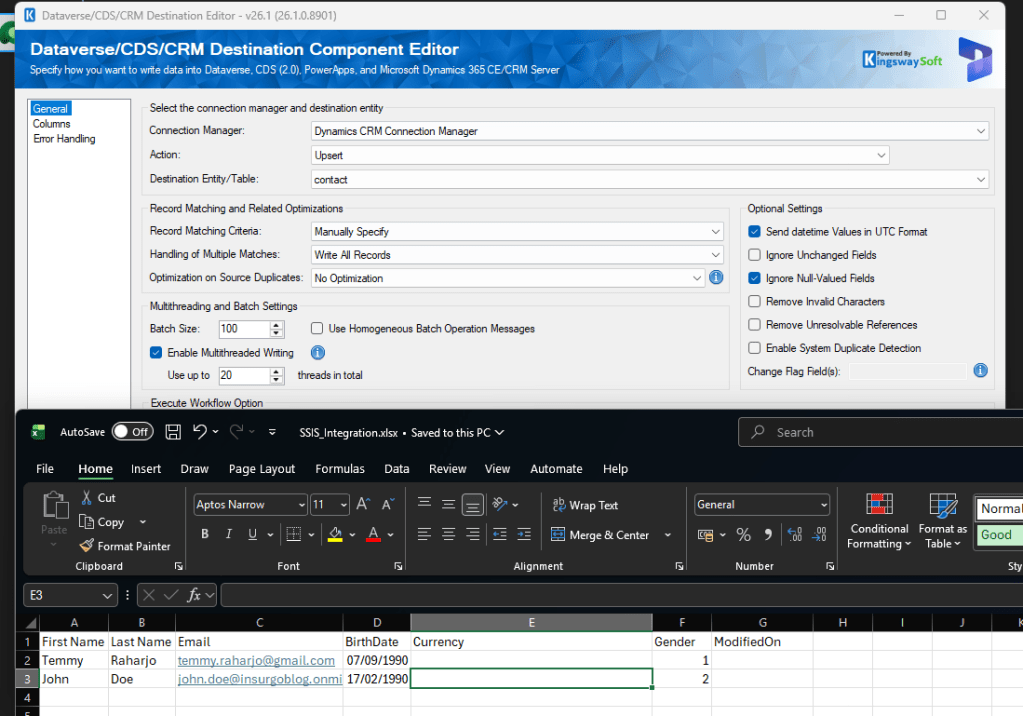Switch to the Data tab

point(397,469)
